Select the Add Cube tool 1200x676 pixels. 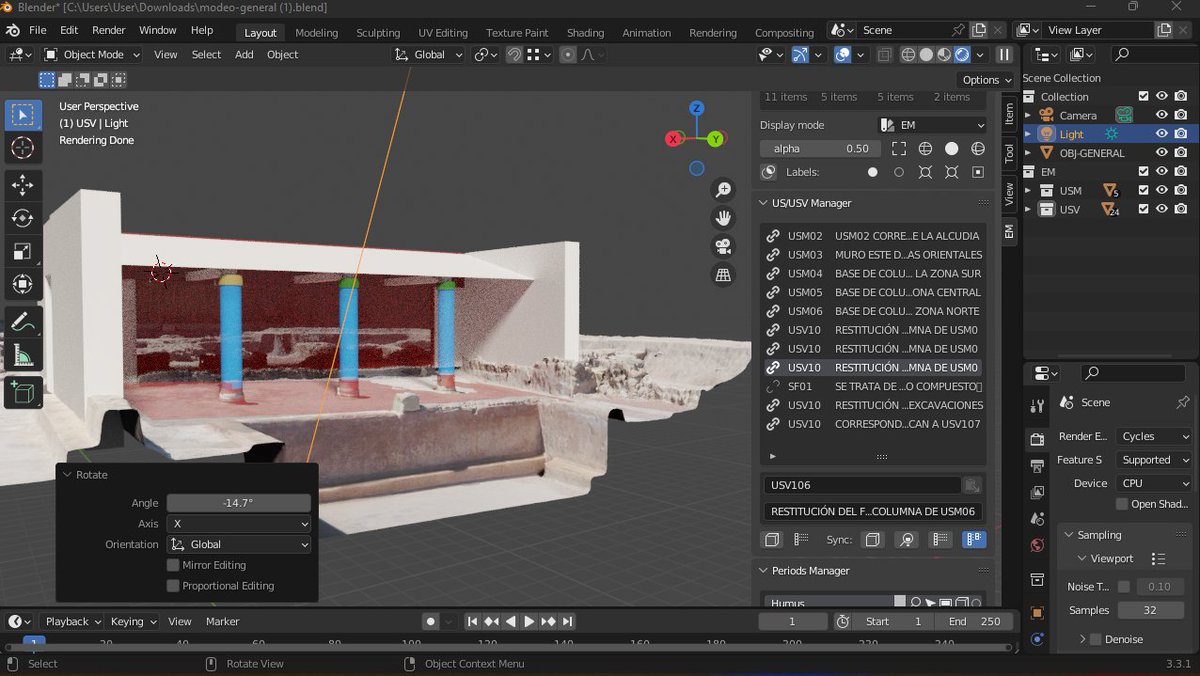pos(22,392)
